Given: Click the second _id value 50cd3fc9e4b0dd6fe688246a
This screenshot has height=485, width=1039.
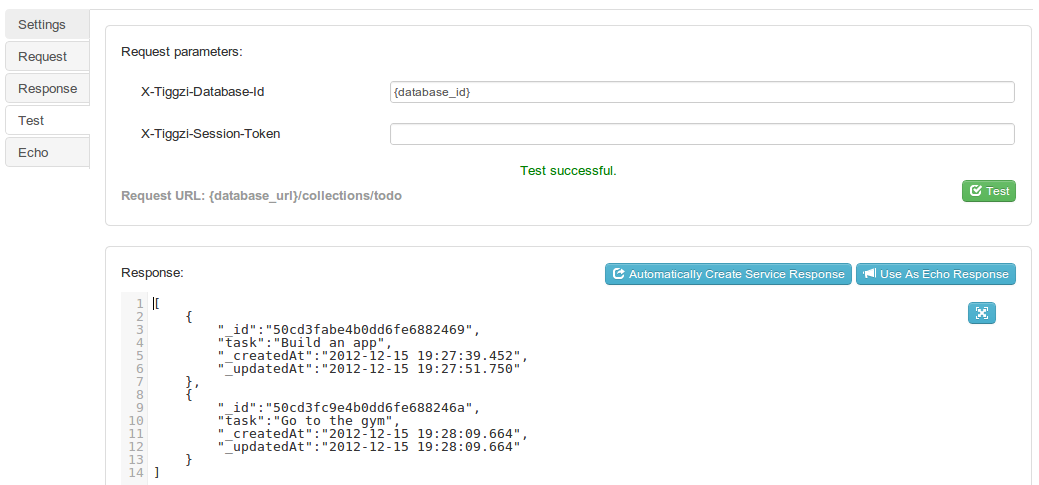Looking at the screenshot, I should [x=370, y=407].
